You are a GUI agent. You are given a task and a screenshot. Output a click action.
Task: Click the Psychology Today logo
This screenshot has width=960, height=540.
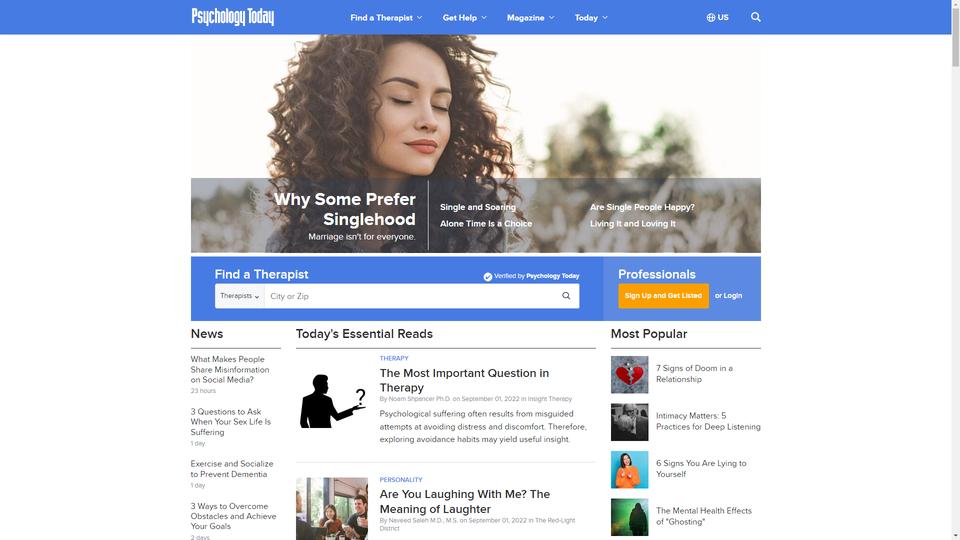233,17
